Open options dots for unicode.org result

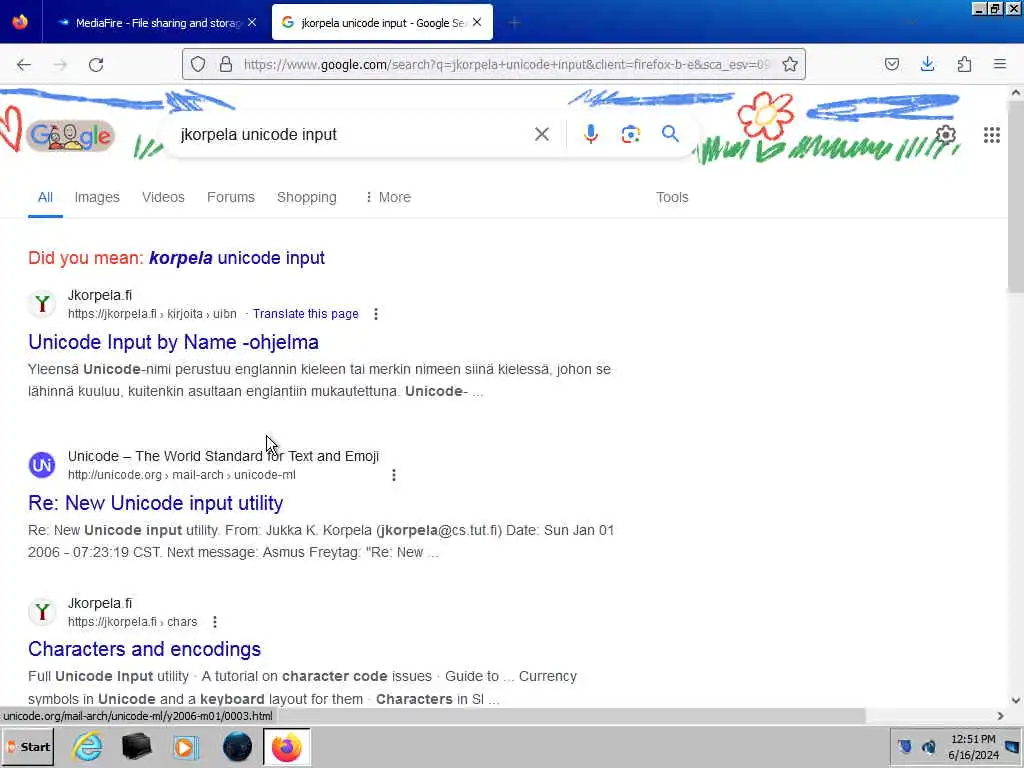coord(394,475)
